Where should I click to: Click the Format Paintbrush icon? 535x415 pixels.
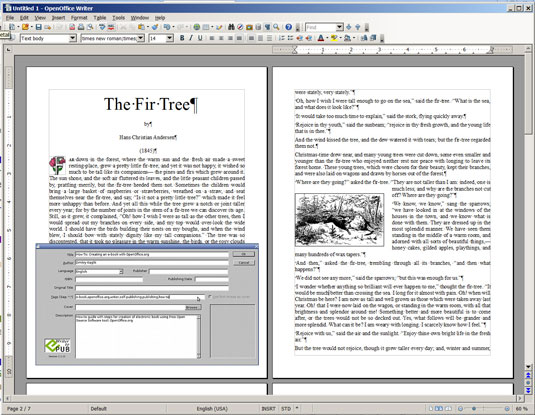pyautogui.click(x=155, y=27)
